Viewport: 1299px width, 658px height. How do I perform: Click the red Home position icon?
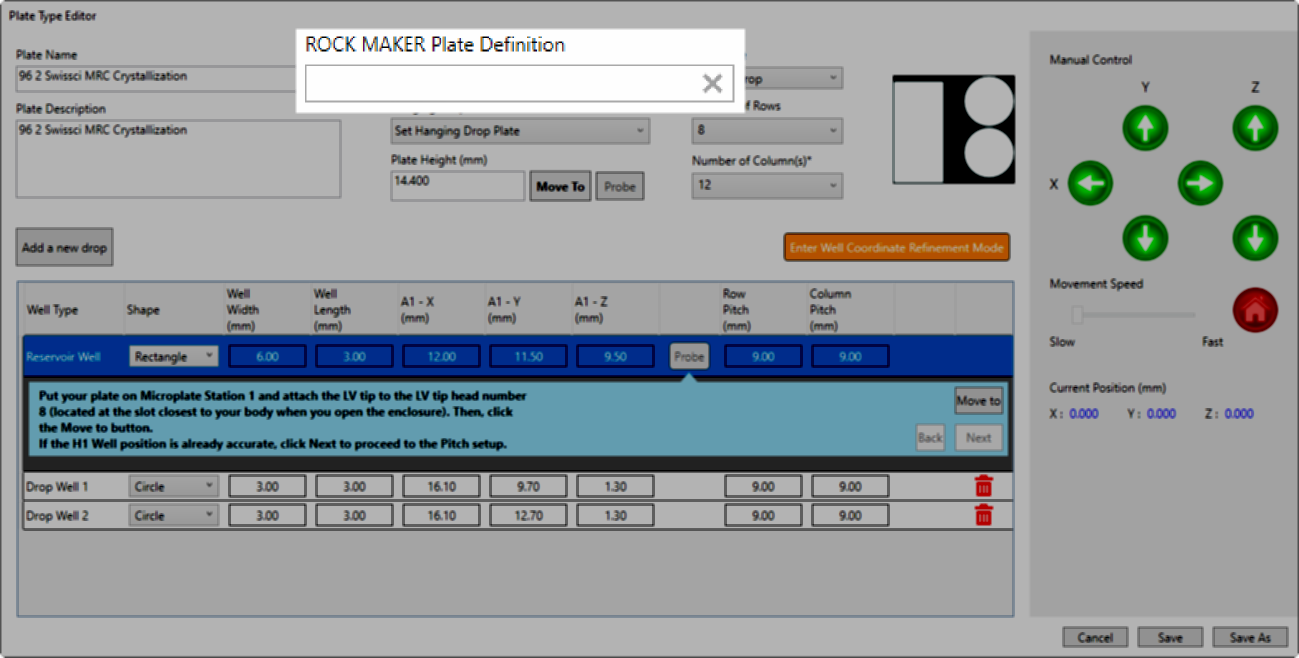coord(1256,311)
